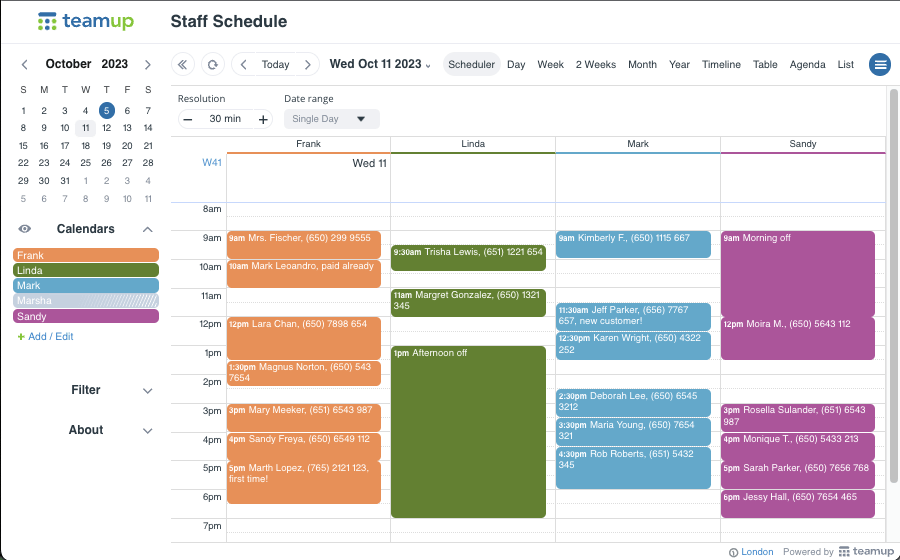This screenshot has width=900, height=560.
Task: Collapse the Calendars section
Action: (x=148, y=229)
